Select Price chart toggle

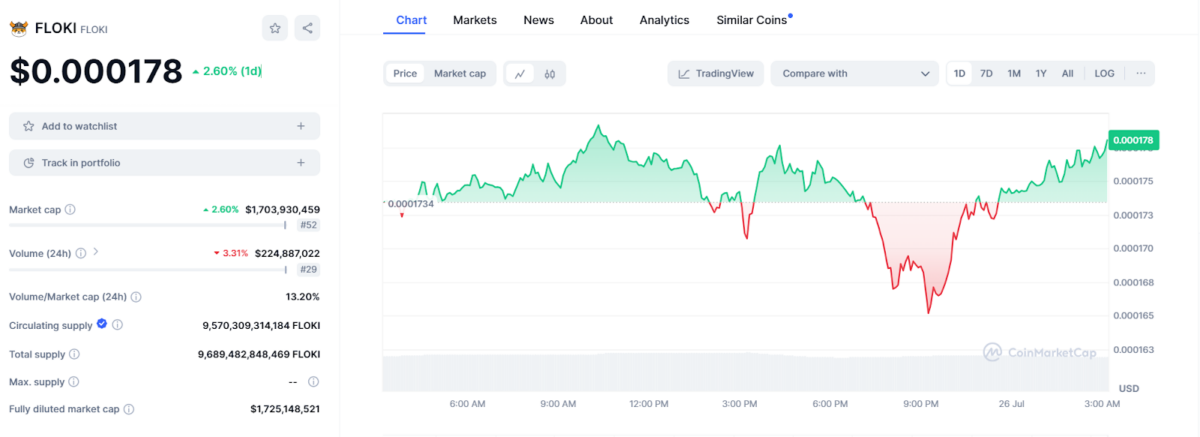405,73
